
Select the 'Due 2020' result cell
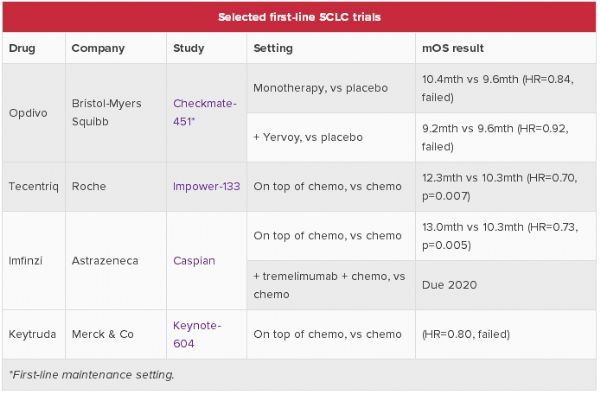point(506,285)
